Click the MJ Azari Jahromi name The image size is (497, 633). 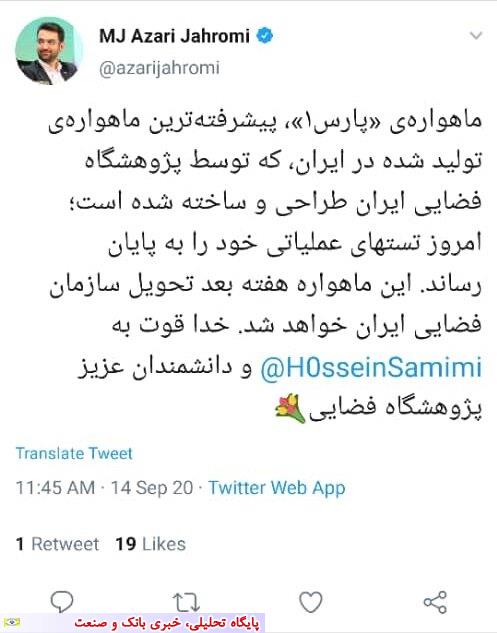[x=174, y=36]
